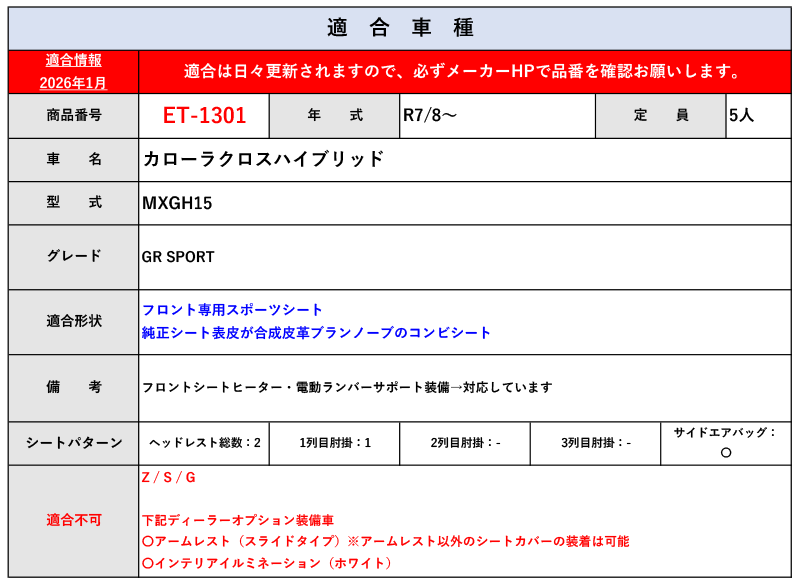Click the 2列目肘掛：- cell
800x585 pixels.
click(x=465, y=442)
